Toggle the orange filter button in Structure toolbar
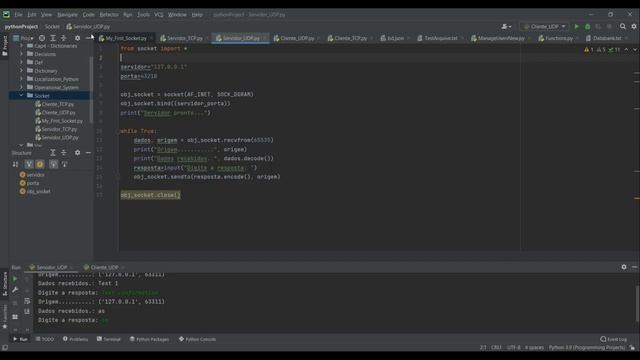Image resolution: width=640 pixels, height=360 pixels. (40, 164)
